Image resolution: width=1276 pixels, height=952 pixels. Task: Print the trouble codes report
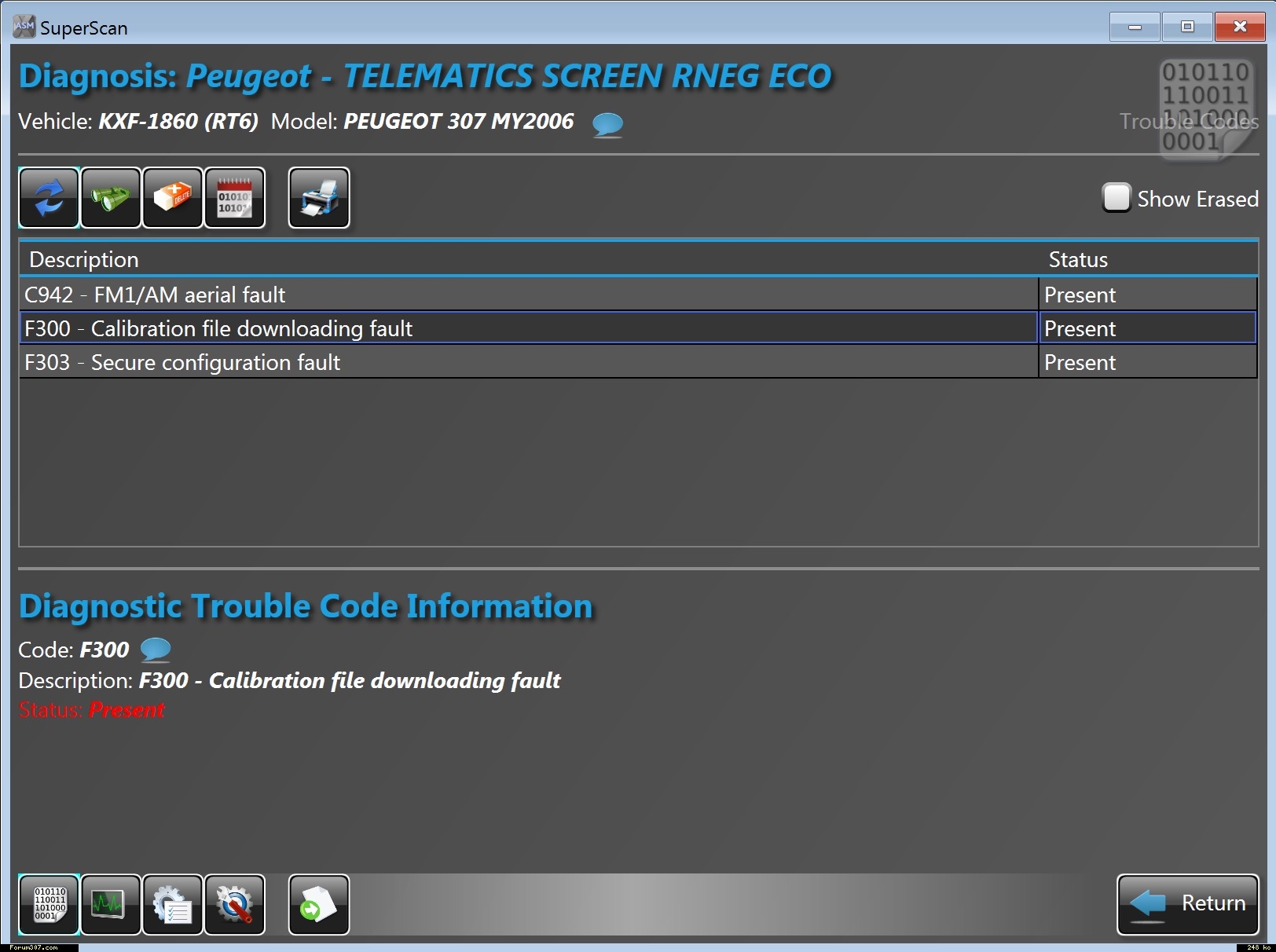point(319,198)
